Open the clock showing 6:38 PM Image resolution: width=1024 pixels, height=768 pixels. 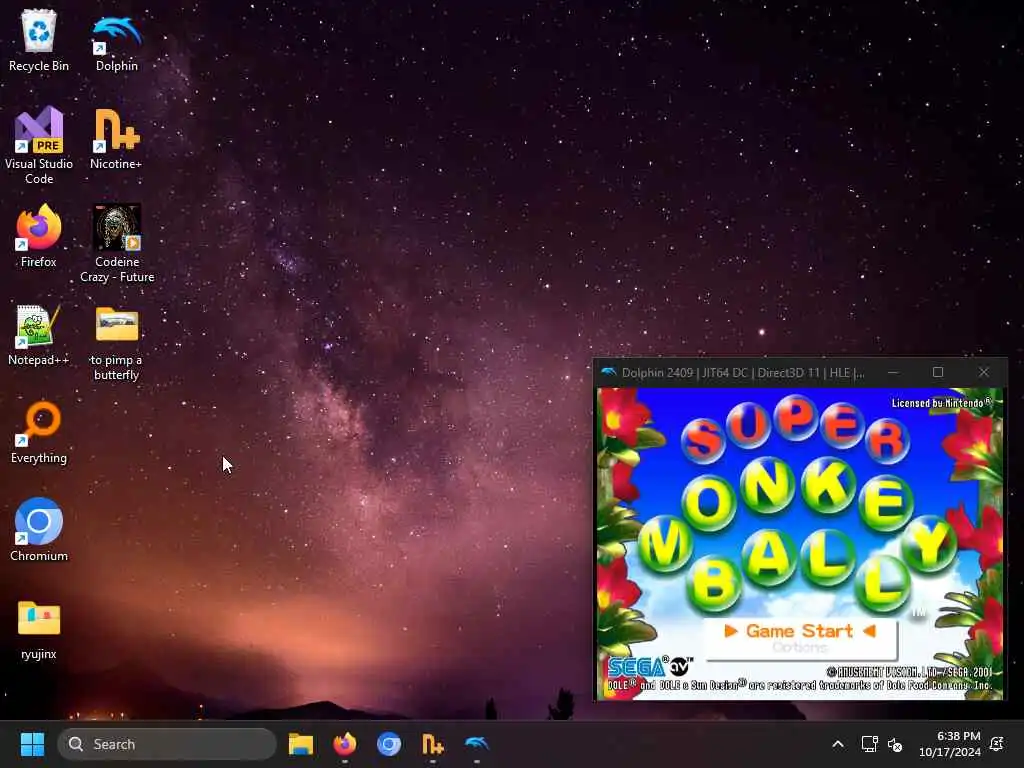pyautogui.click(x=950, y=744)
